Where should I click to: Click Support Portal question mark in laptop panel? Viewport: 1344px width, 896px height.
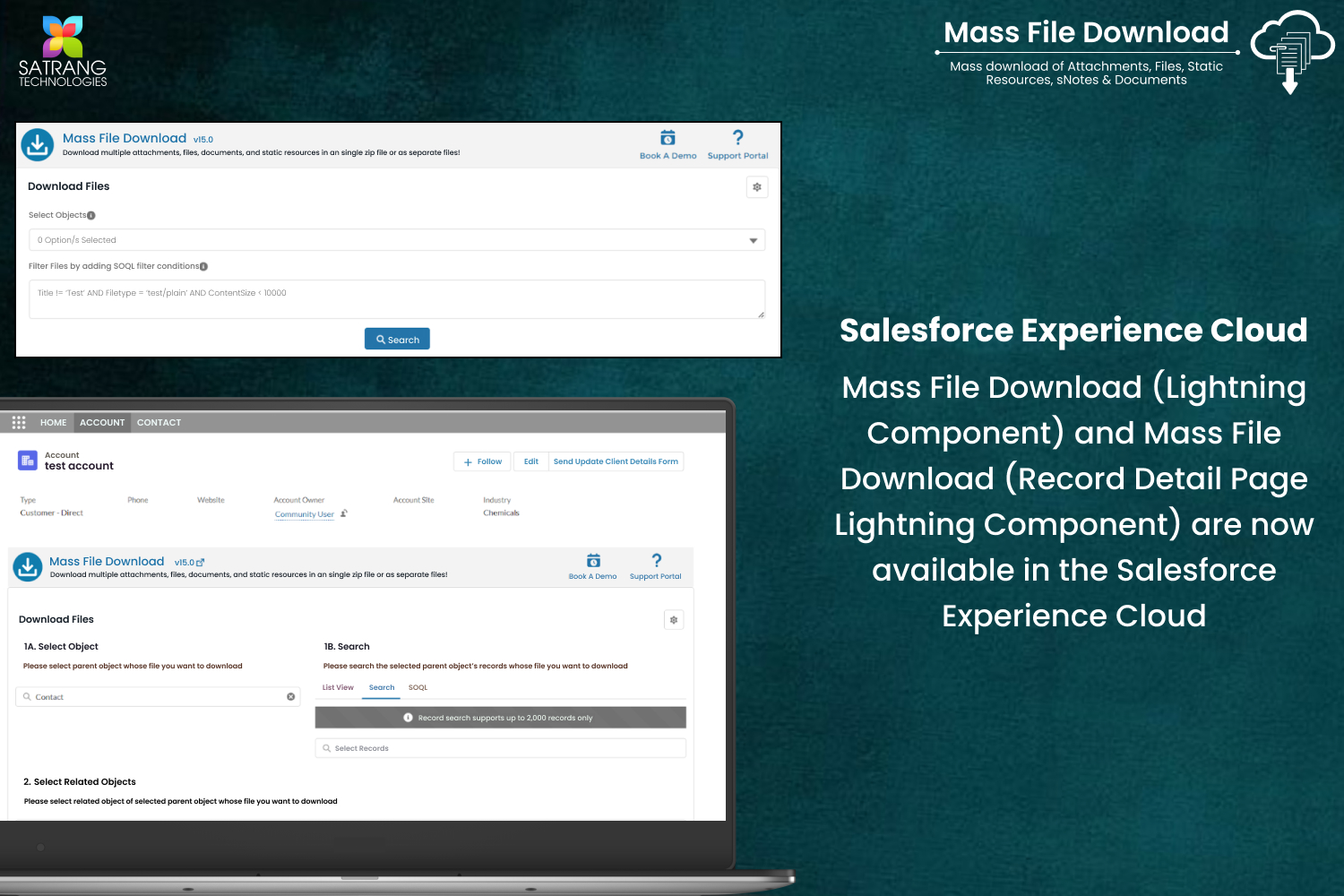coord(656,561)
